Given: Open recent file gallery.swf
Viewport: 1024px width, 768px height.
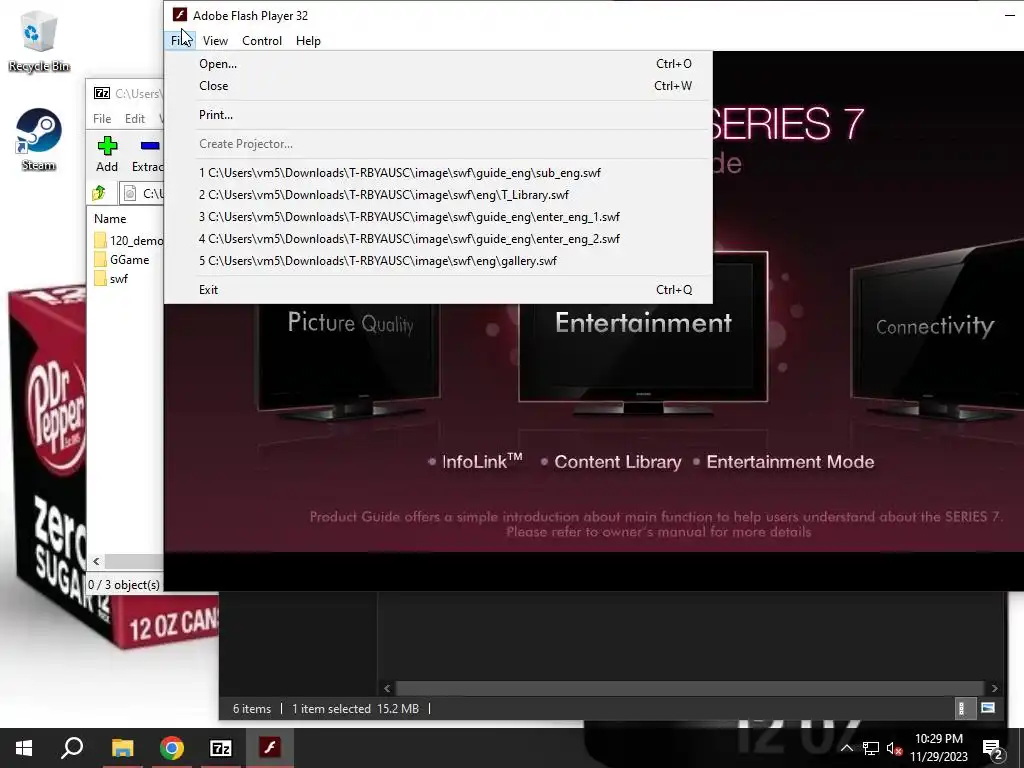Looking at the screenshot, I should click(x=438, y=261).
